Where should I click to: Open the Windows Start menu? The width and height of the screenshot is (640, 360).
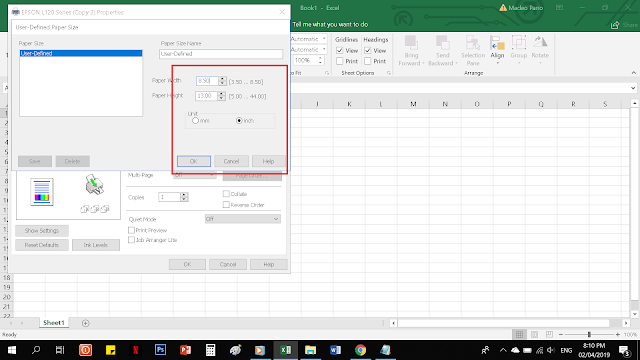point(12,350)
